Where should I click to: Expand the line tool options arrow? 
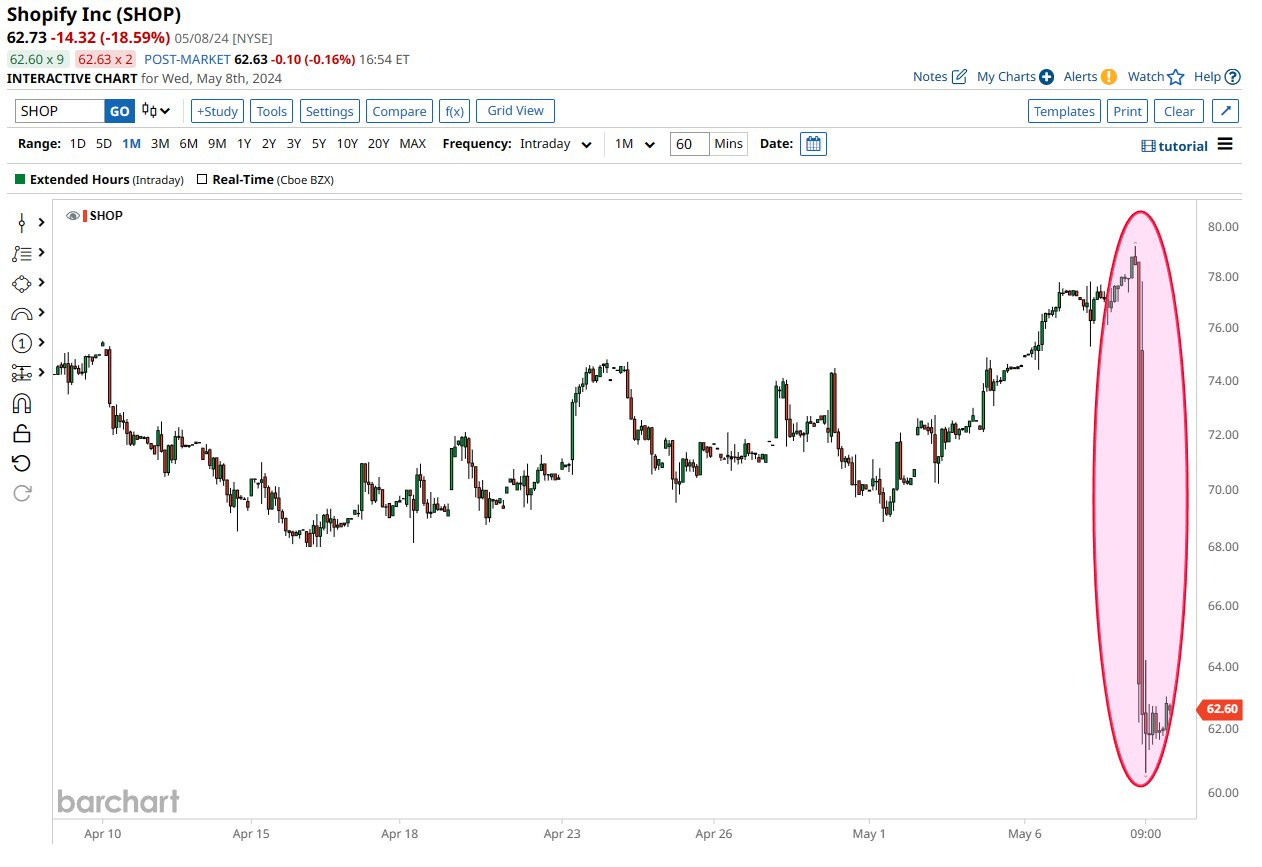pos(42,222)
